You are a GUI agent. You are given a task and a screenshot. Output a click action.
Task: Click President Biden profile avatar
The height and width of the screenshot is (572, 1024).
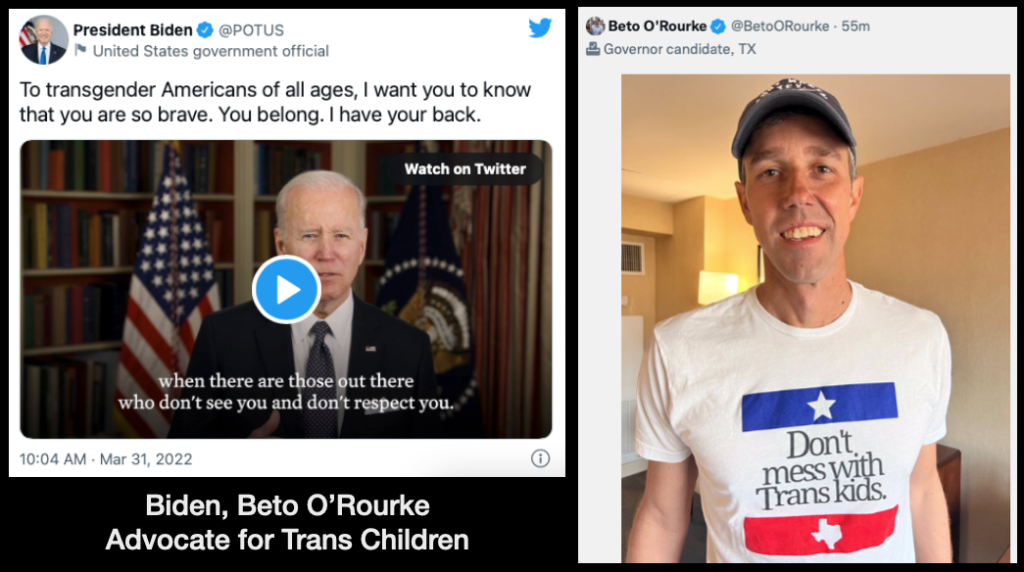[x=43, y=39]
